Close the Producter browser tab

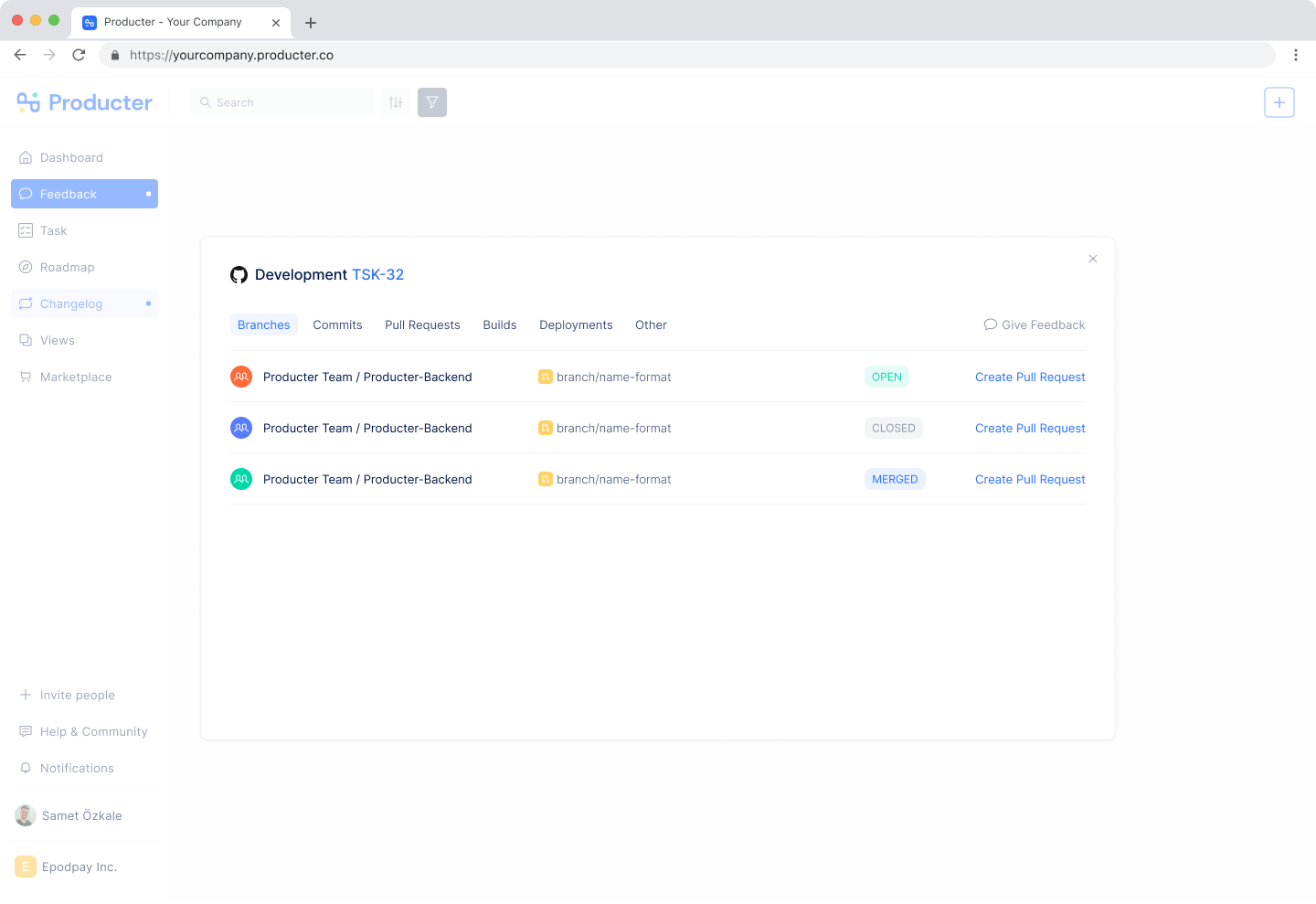click(276, 23)
